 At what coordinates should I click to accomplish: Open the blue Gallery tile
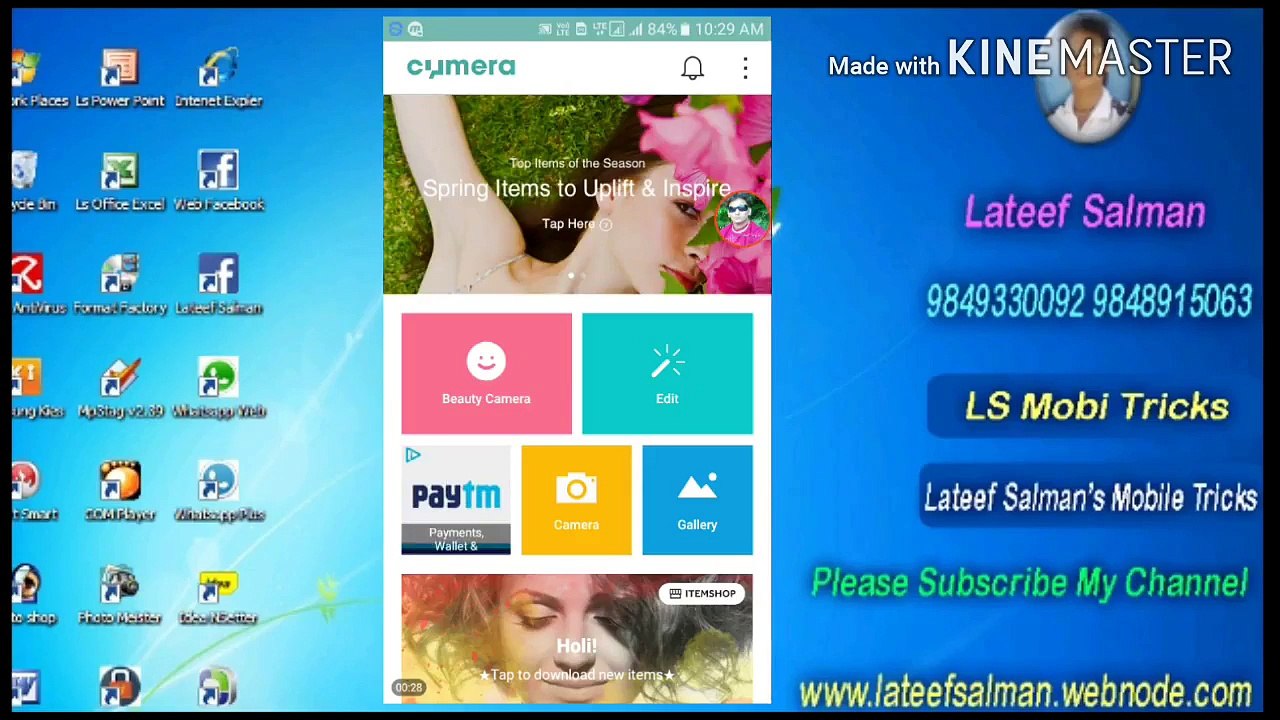tap(697, 500)
